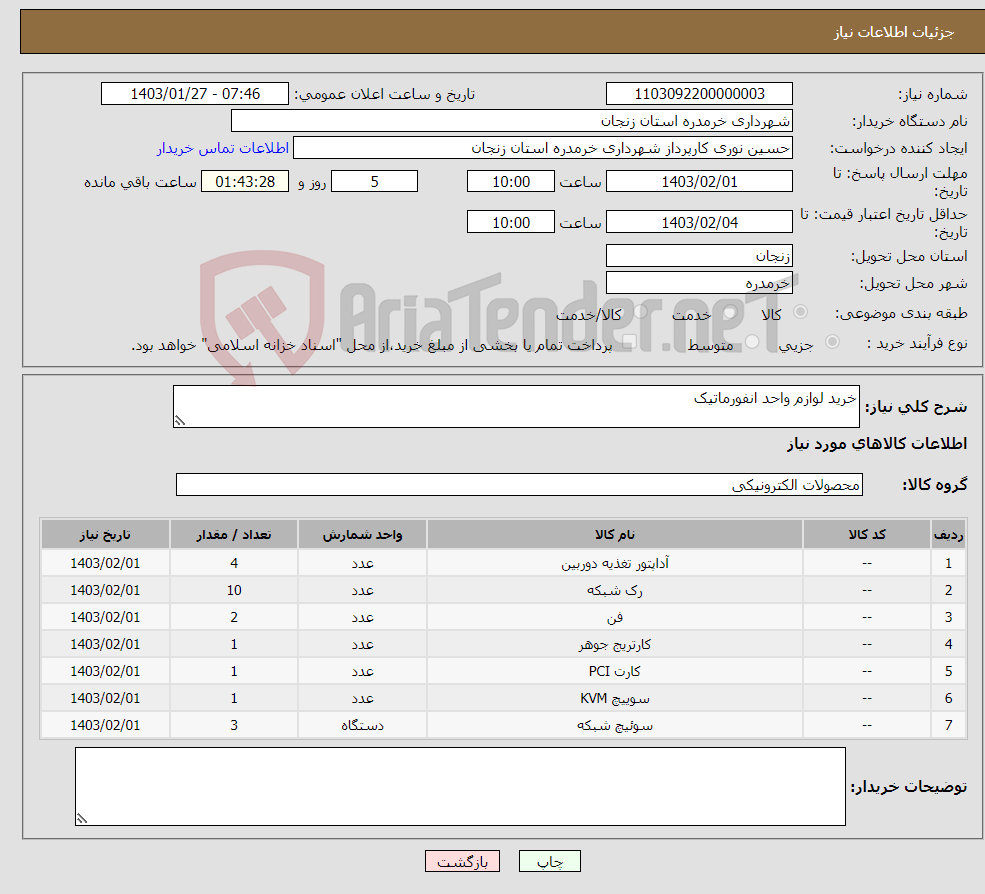This screenshot has height=894, width=985.
Task: Click the request number field 1103092200000003
Action: 699,94
